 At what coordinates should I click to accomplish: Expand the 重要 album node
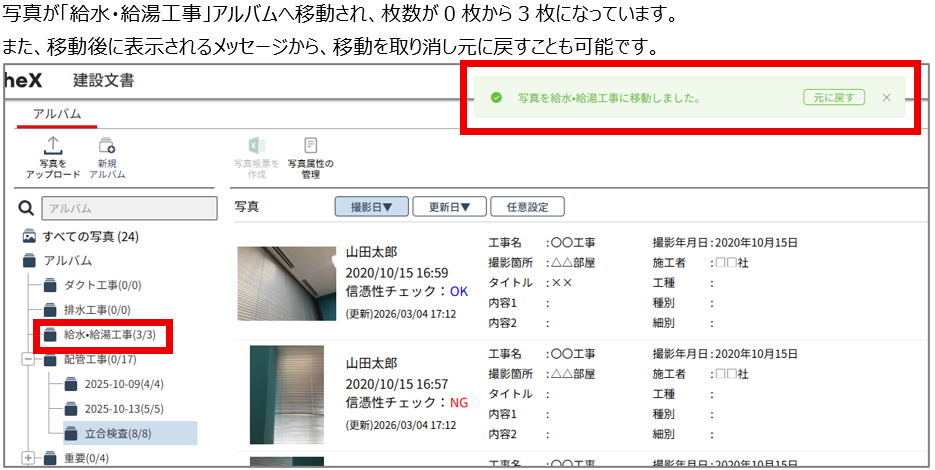pos(28,458)
